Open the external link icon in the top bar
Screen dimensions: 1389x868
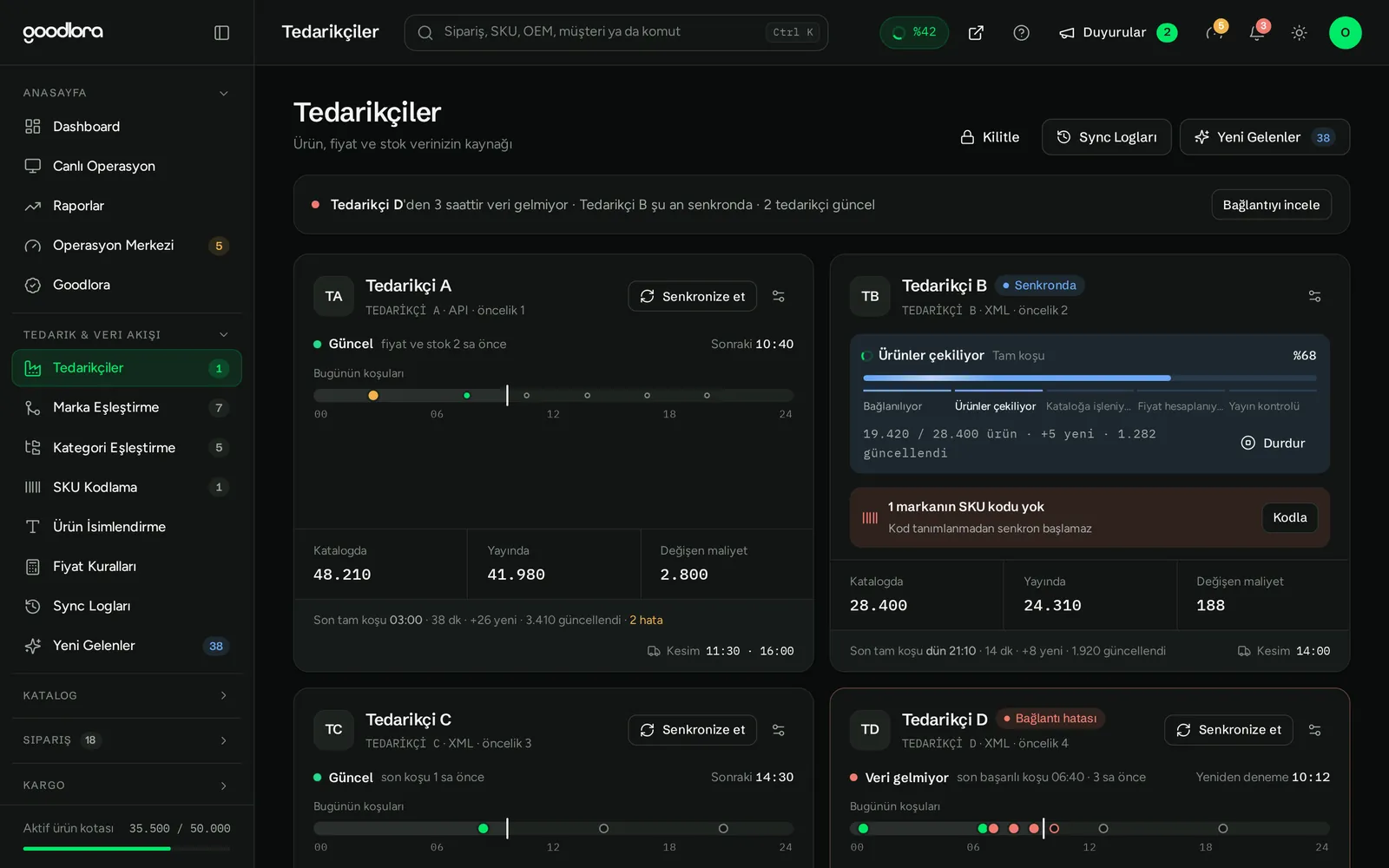click(976, 33)
